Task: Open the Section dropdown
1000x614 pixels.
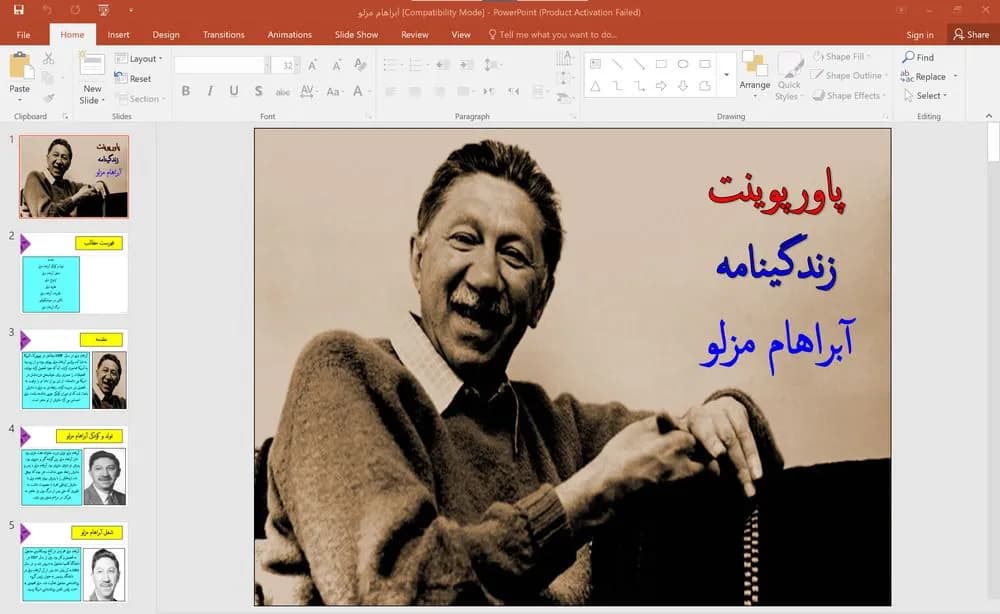Action: (x=140, y=99)
